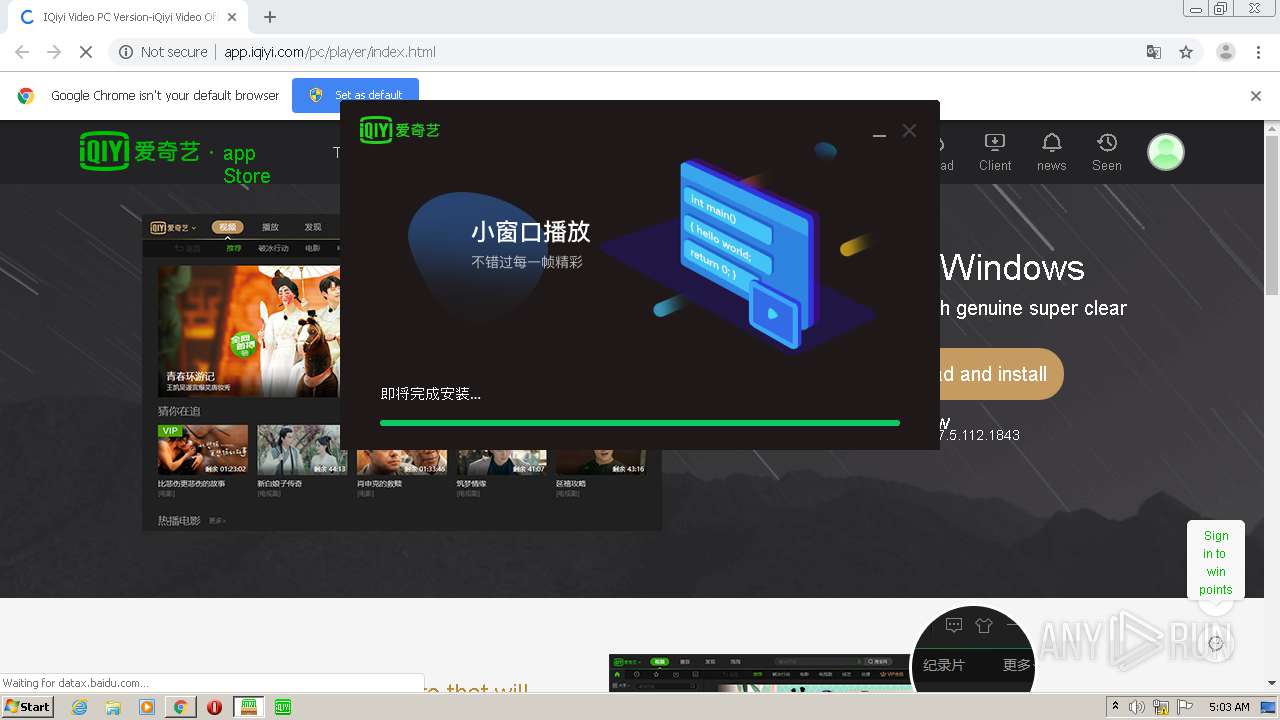This screenshot has height=720, width=1280.
Task: Click the page scrollbar up arrow
Action: [x=1272, y=128]
